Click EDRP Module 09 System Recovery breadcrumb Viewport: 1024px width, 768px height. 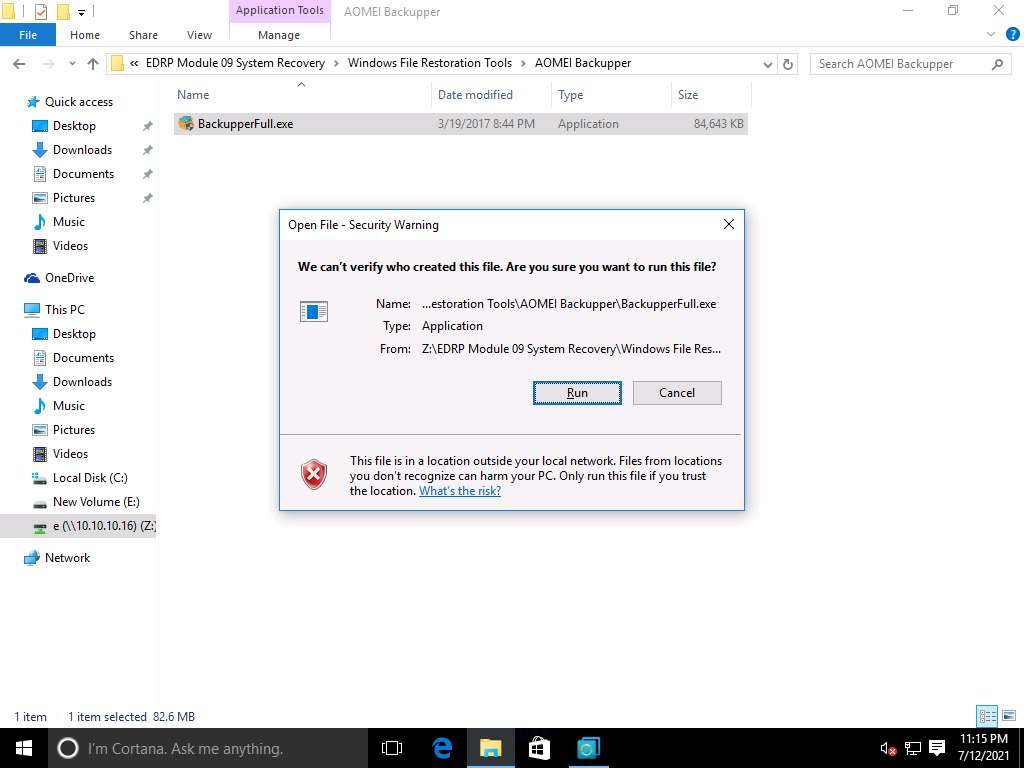tap(235, 63)
